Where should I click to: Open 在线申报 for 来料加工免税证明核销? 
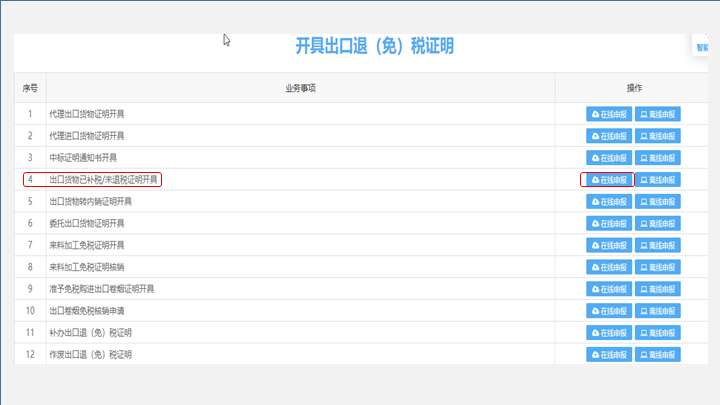[609, 267]
